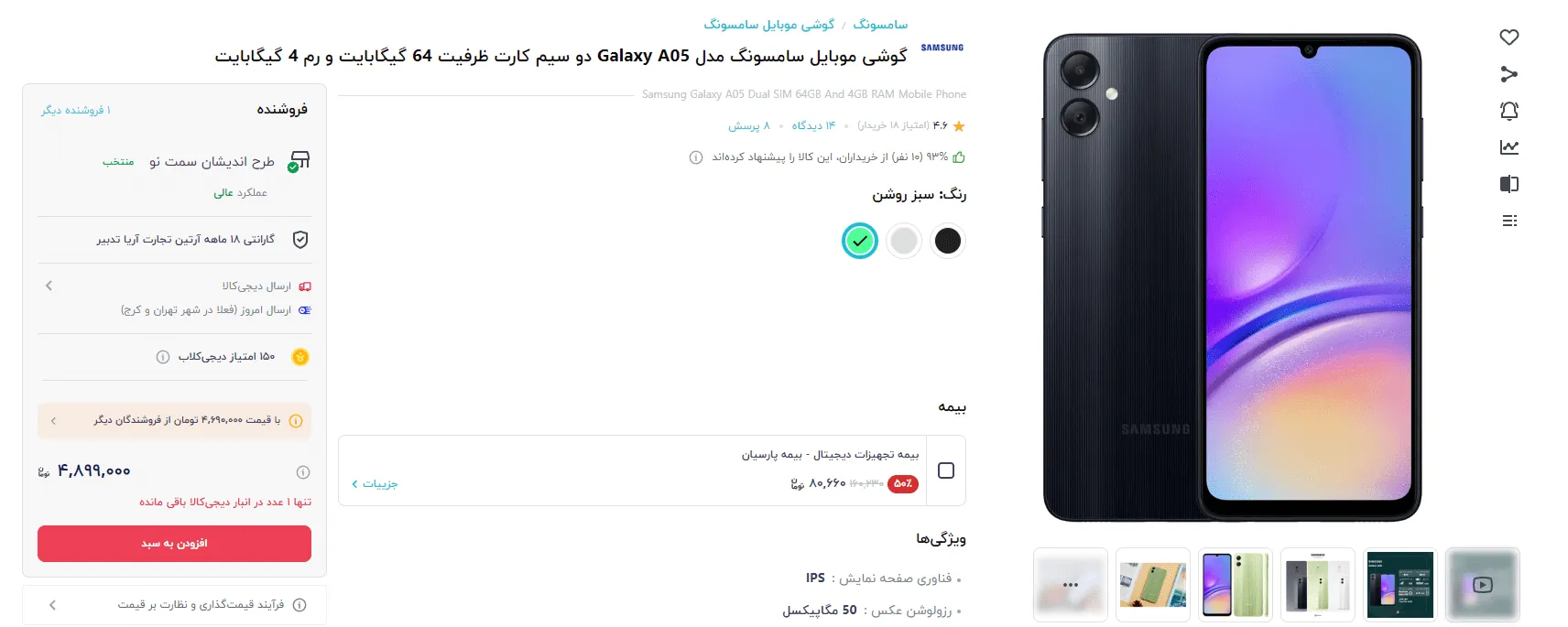This screenshot has width=1568, height=627.
Task: Click info icon beside the 4,899,000 price
Action: [303, 472]
